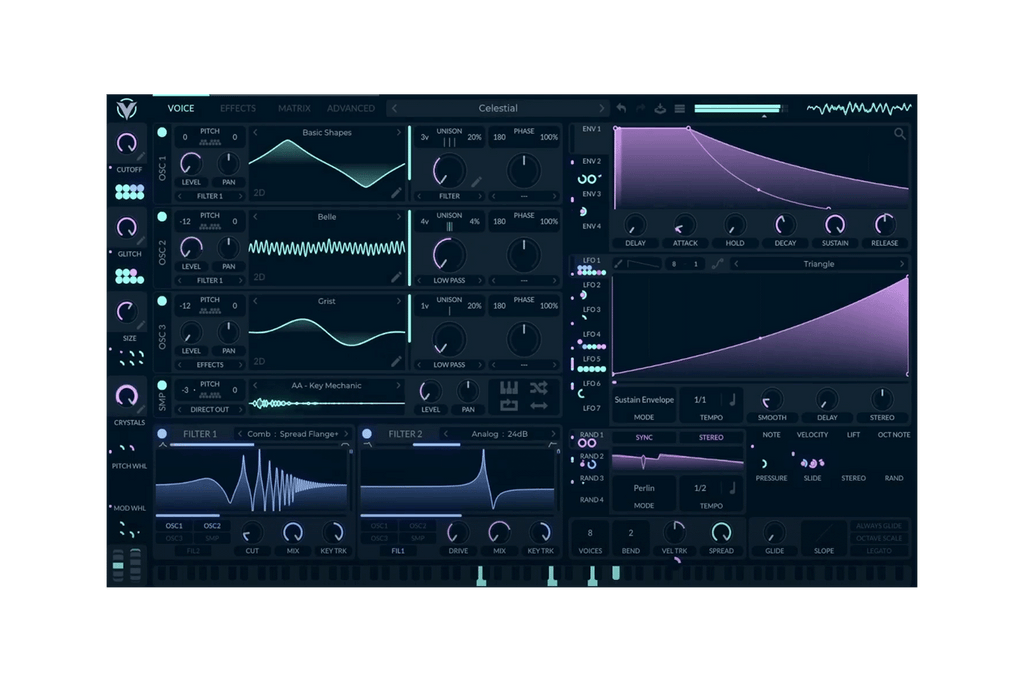The width and height of the screenshot is (1024, 683).
Task: Click the random shuffle icon in sampler section
Action: click(x=538, y=389)
